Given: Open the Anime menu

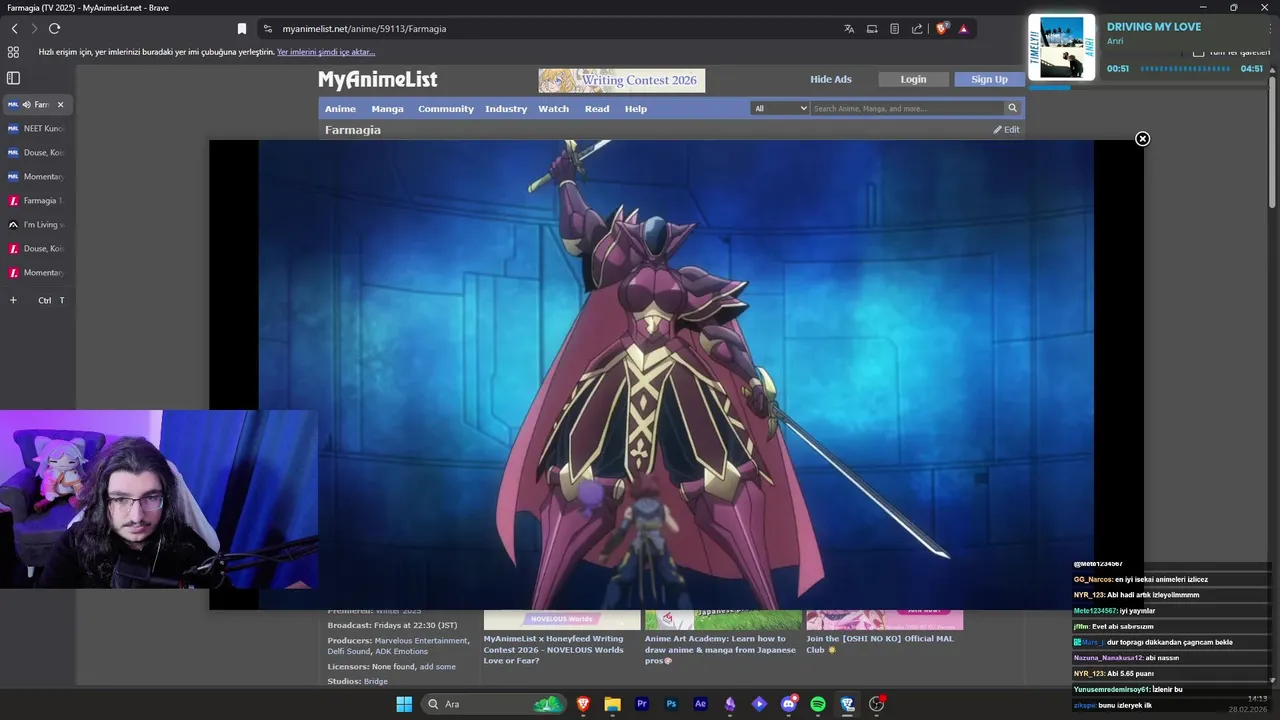Looking at the screenshot, I should click(x=340, y=108).
